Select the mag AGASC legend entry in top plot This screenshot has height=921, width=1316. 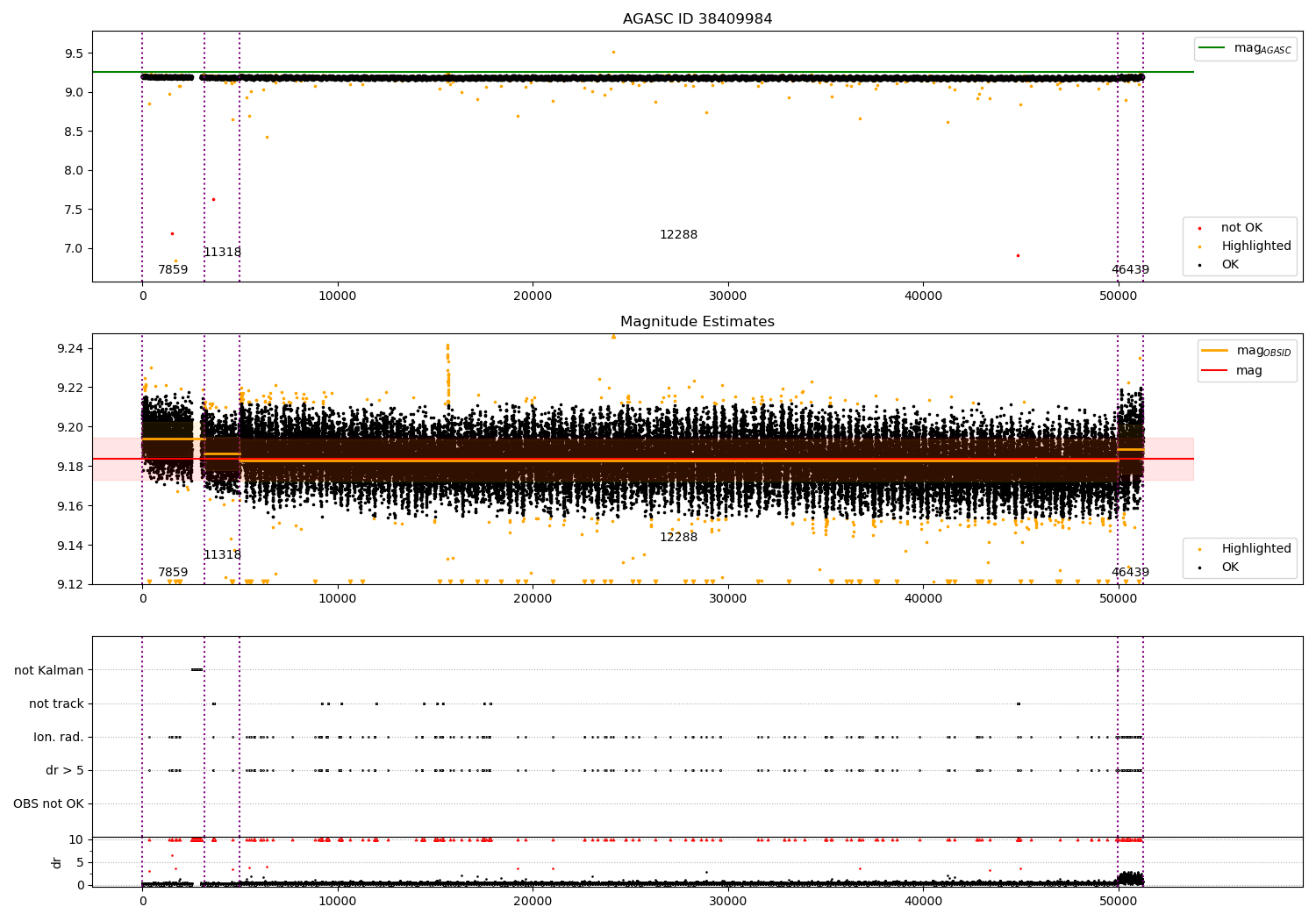(1245, 48)
